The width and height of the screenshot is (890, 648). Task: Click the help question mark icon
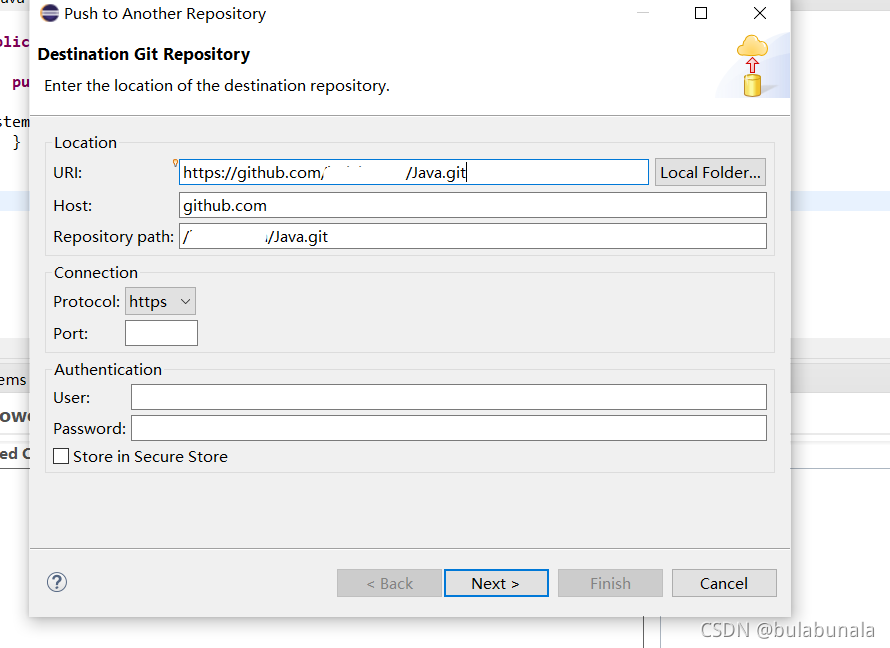click(x=57, y=582)
